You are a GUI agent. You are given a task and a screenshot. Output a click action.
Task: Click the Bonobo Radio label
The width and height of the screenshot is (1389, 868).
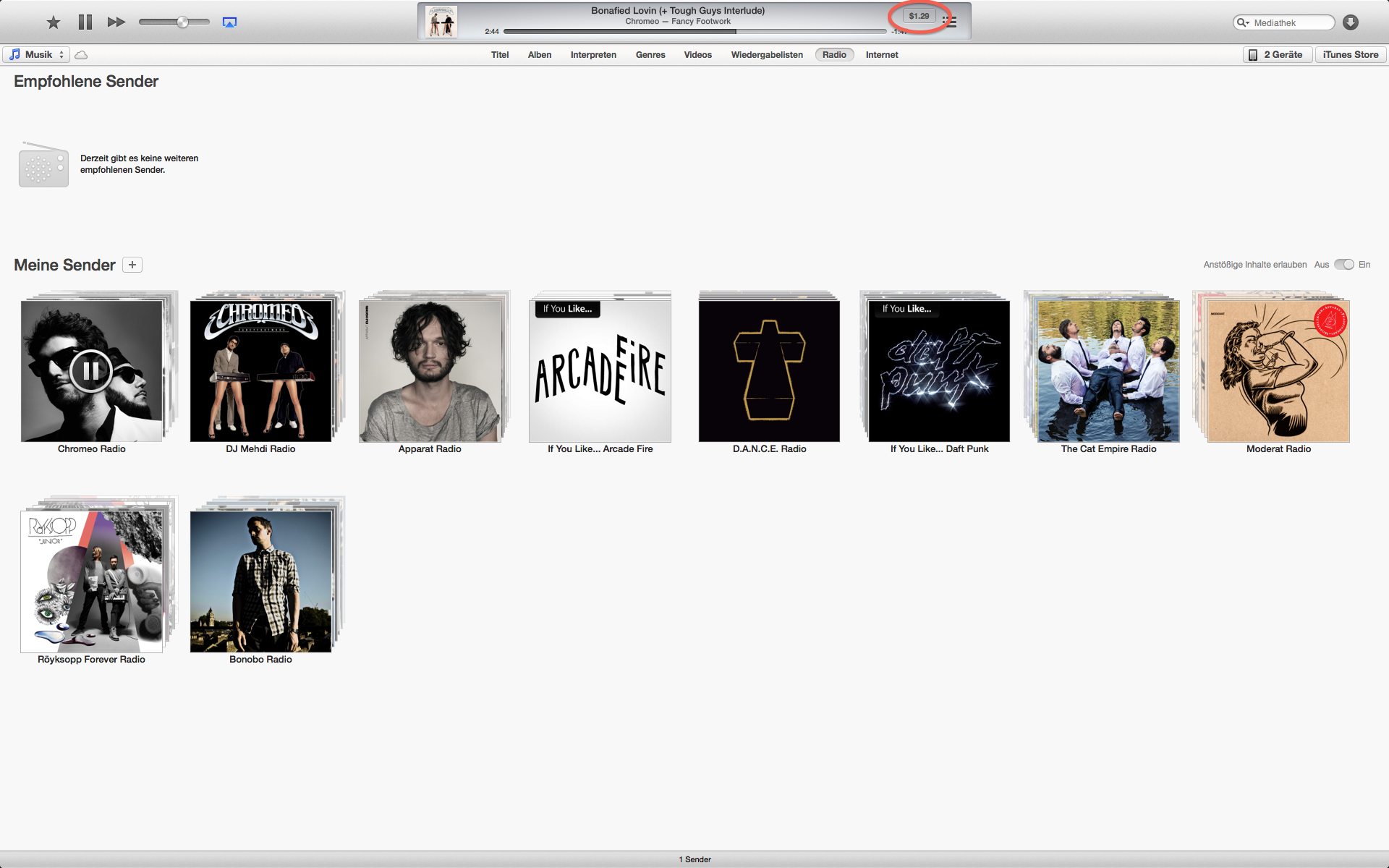pos(260,660)
